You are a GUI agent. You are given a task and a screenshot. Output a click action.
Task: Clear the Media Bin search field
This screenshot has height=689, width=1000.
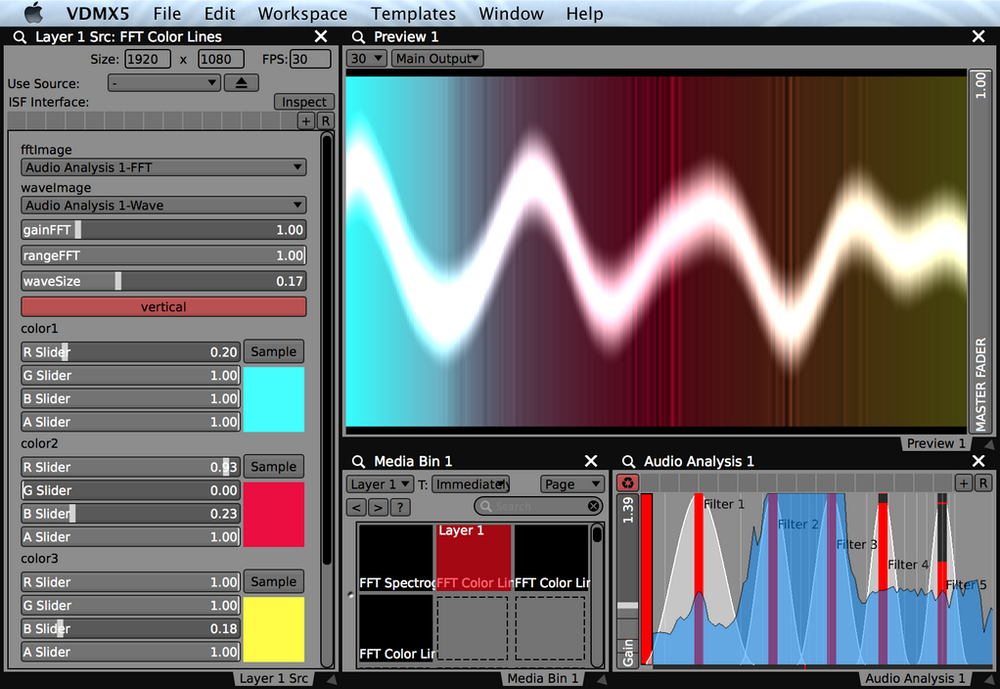point(593,506)
